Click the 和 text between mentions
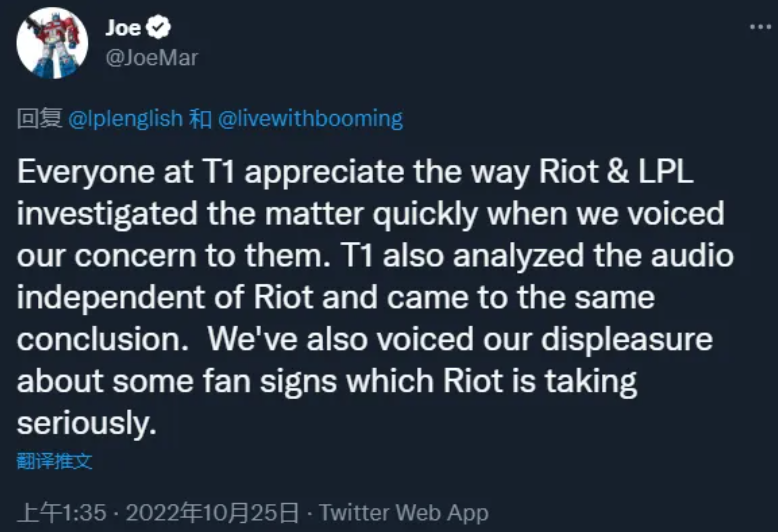The width and height of the screenshot is (778, 532). coord(200,119)
